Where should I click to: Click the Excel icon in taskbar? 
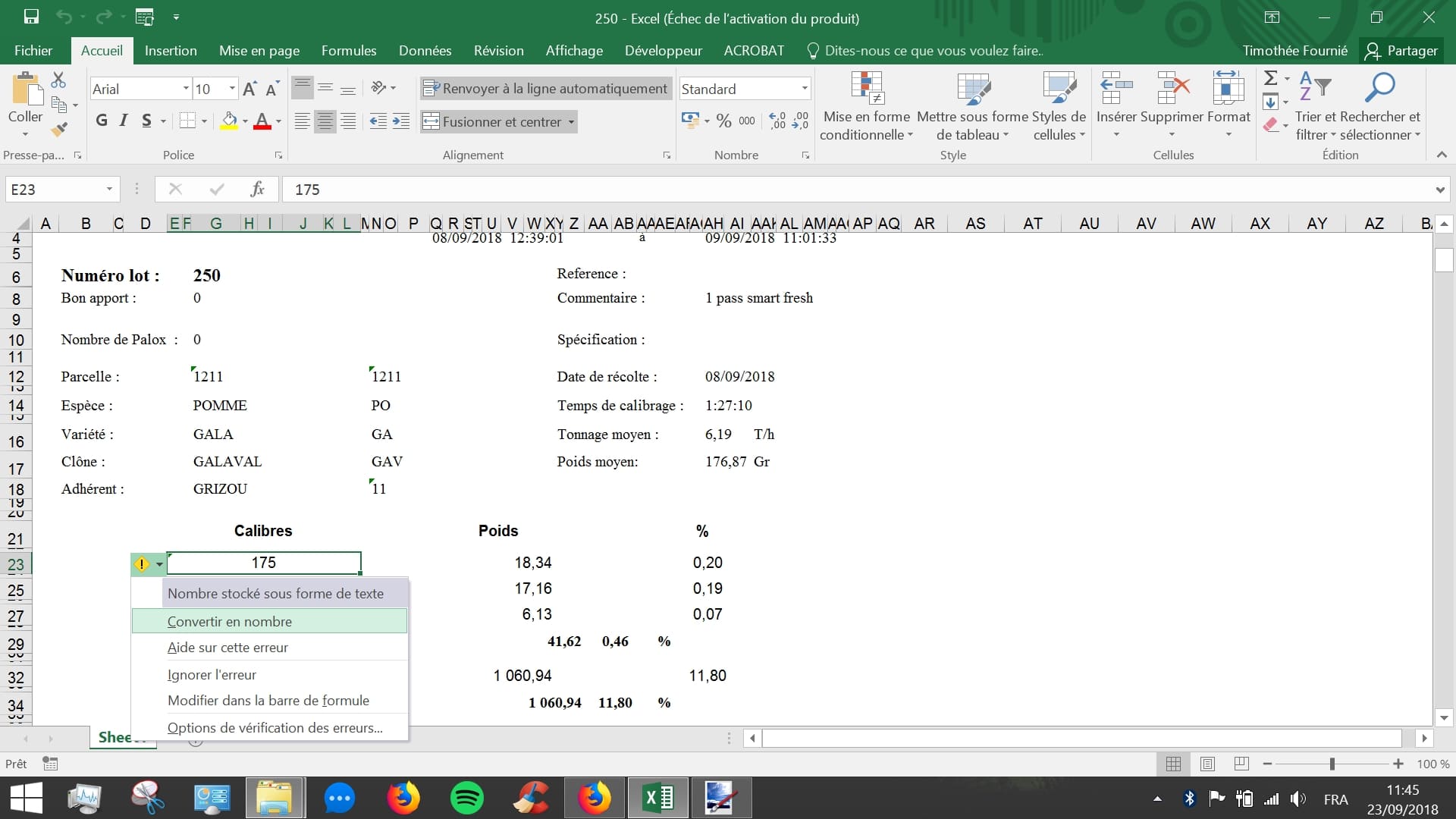point(657,798)
